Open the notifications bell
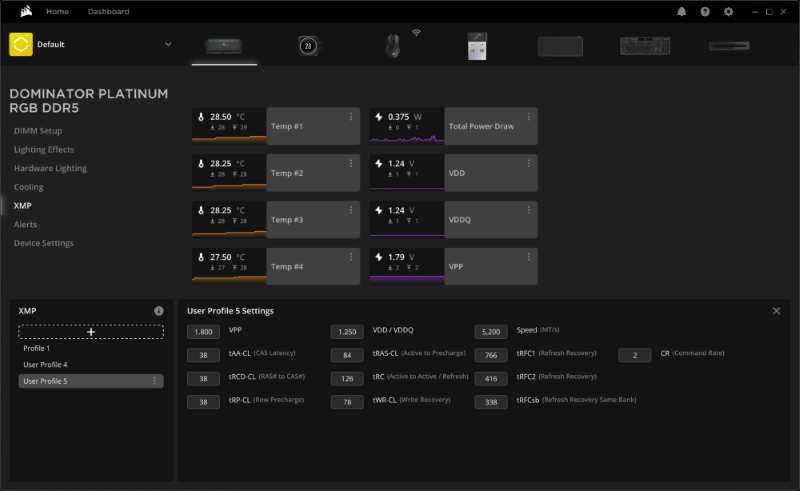Image resolution: width=800 pixels, height=491 pixels. 682,11
